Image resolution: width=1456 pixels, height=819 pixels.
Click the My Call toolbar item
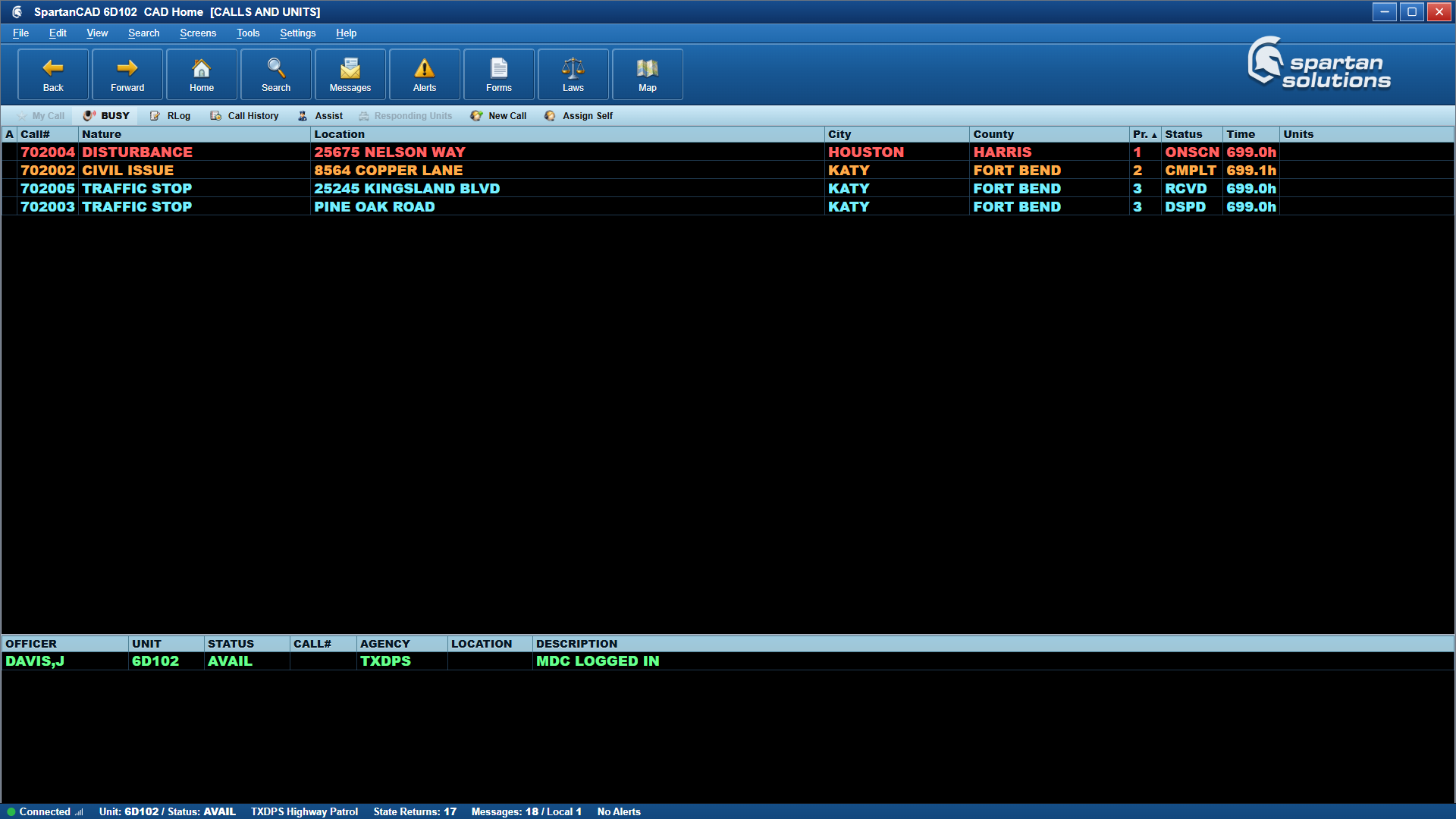pyautogui.click(x=41, y=116)
